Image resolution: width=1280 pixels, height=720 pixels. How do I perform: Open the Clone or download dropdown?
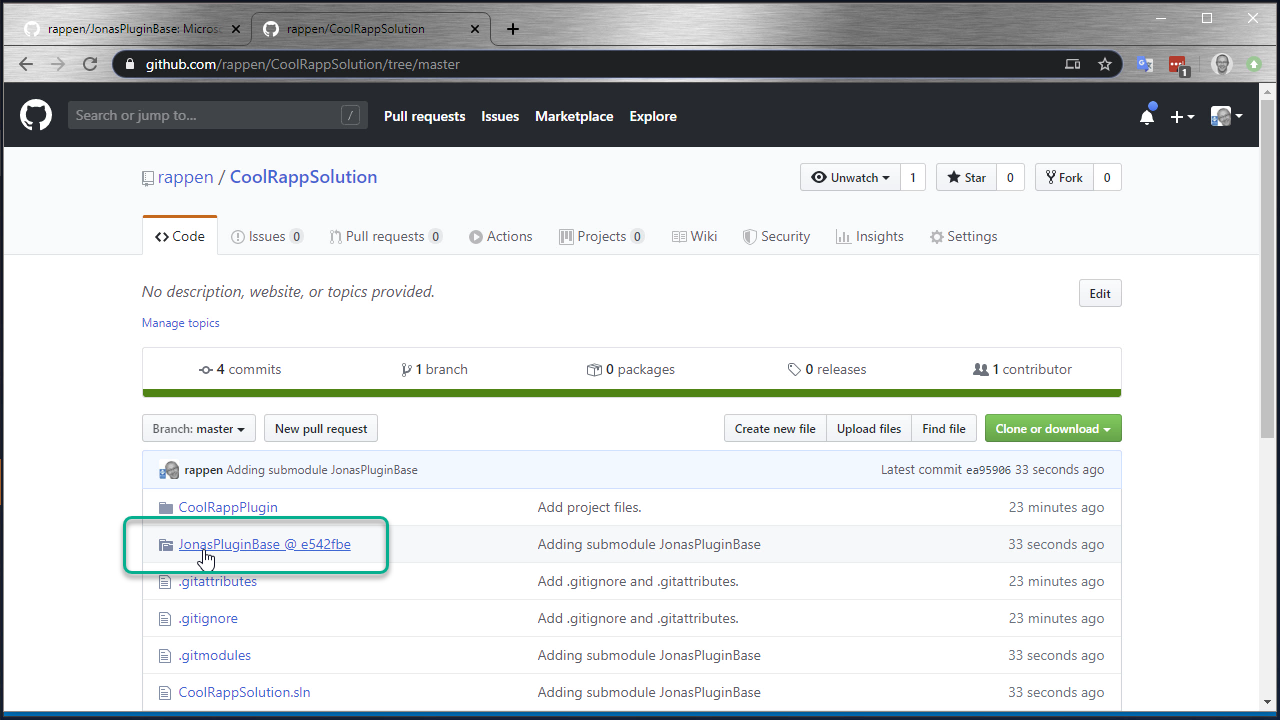1053,429
